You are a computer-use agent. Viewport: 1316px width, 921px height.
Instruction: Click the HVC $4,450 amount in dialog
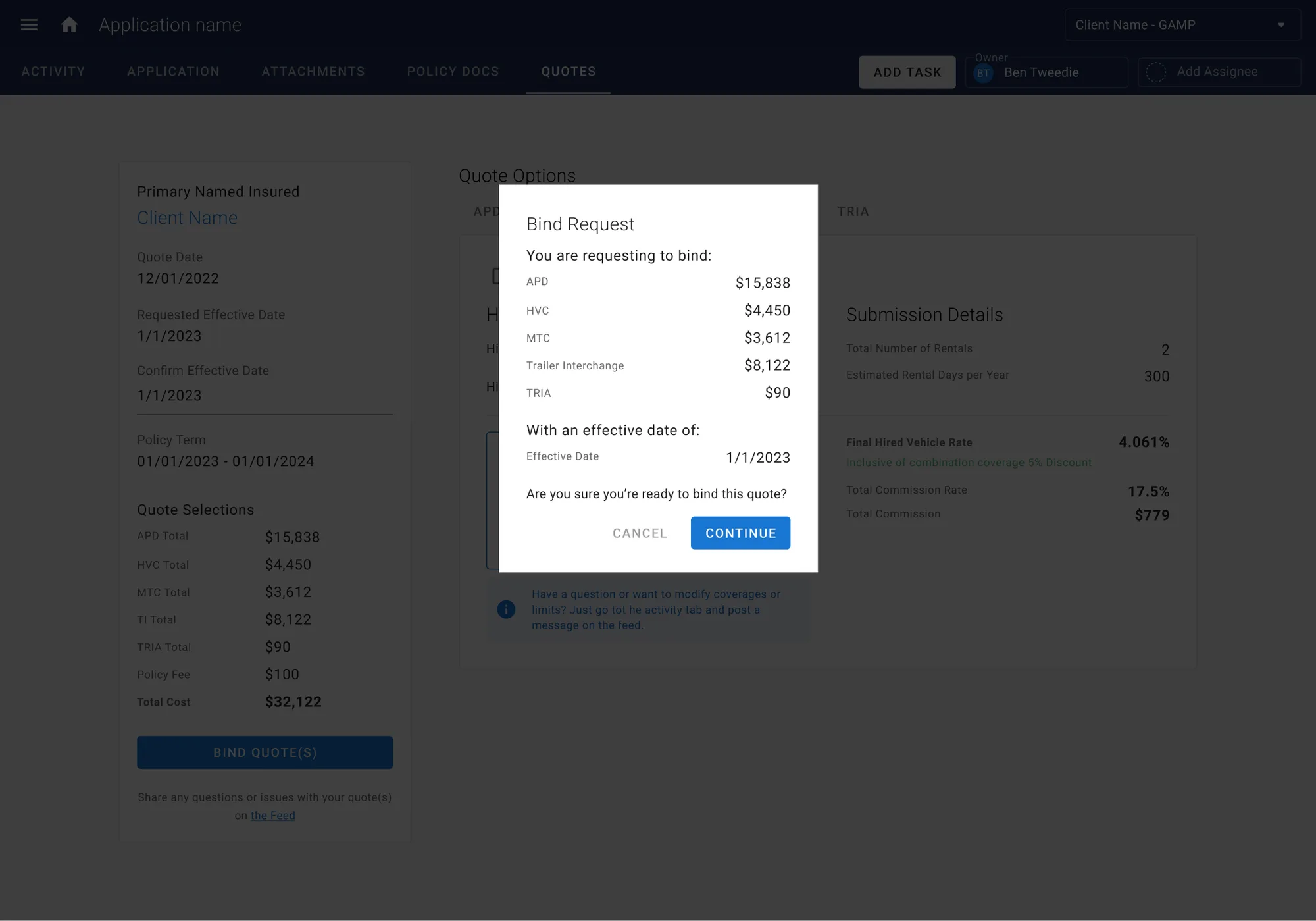(x=767, y=311)
